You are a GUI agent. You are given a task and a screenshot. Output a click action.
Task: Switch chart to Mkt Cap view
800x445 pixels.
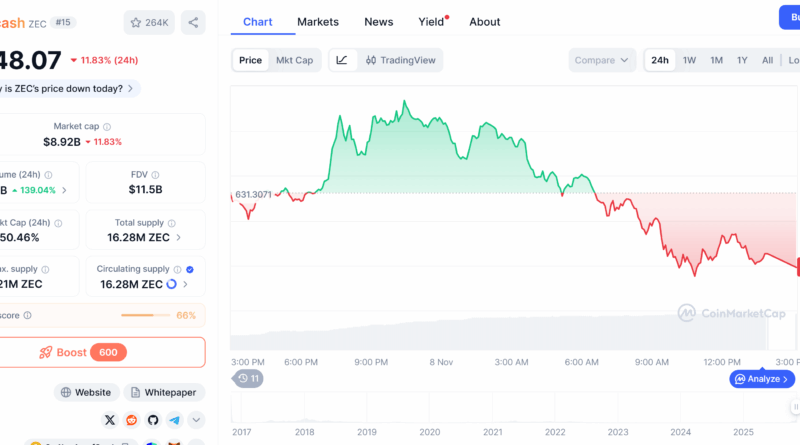[x=294, y=60]
